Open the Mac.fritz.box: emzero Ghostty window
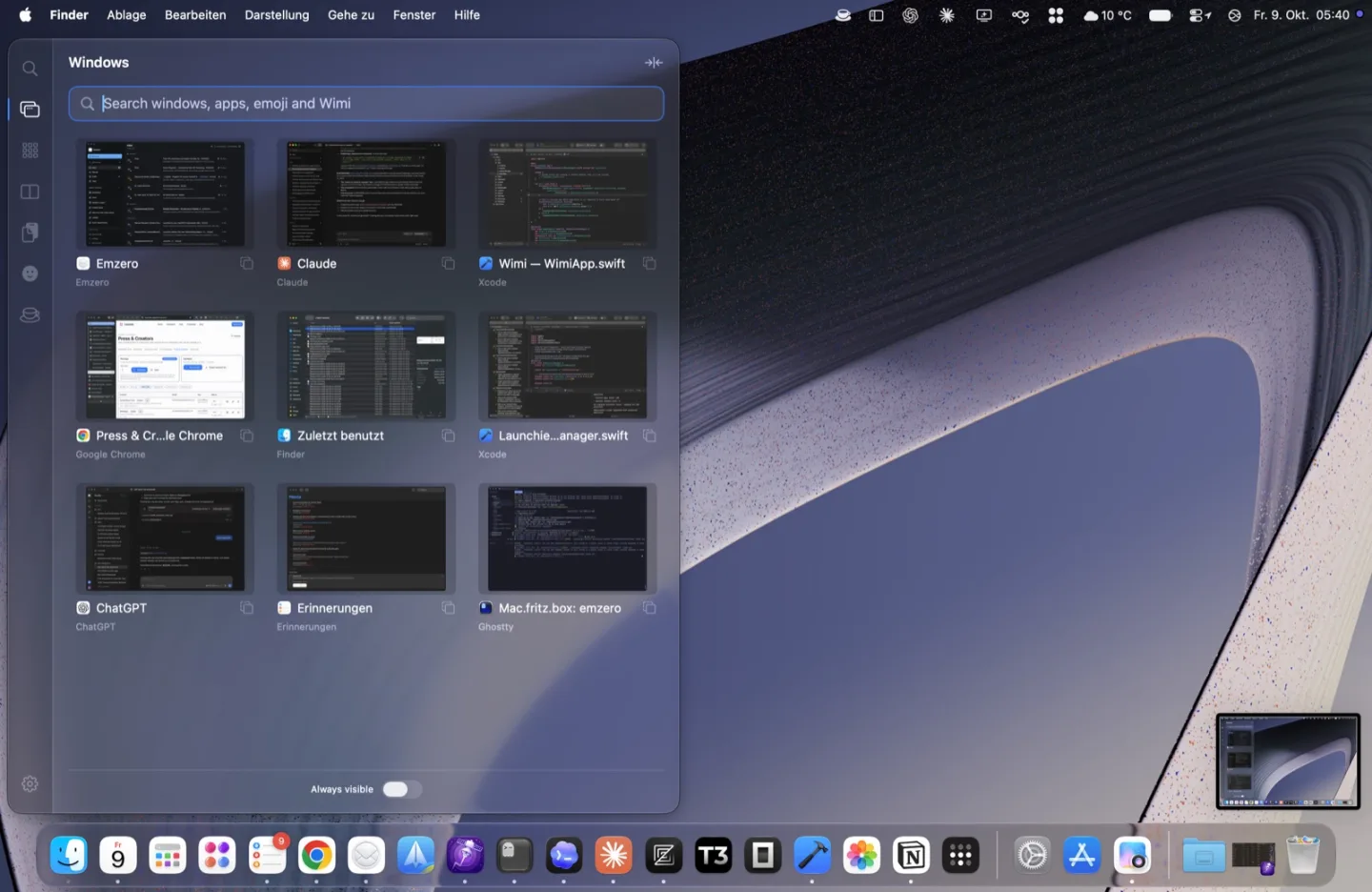 pos(567,539)
